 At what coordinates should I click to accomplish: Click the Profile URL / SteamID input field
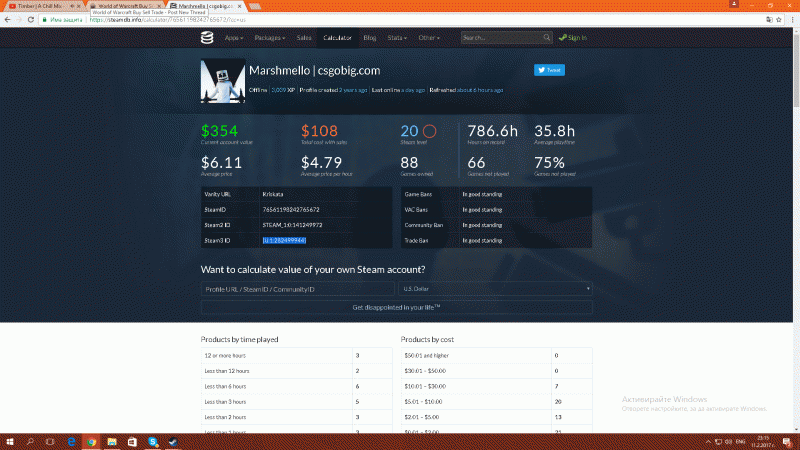[297, 289]
